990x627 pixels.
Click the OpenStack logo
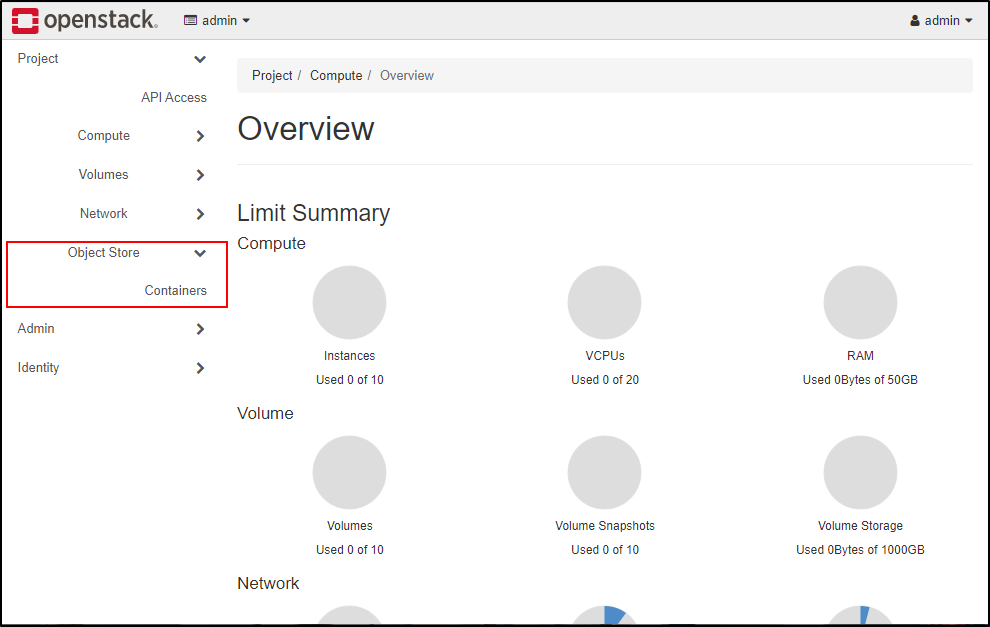(84, 20)
